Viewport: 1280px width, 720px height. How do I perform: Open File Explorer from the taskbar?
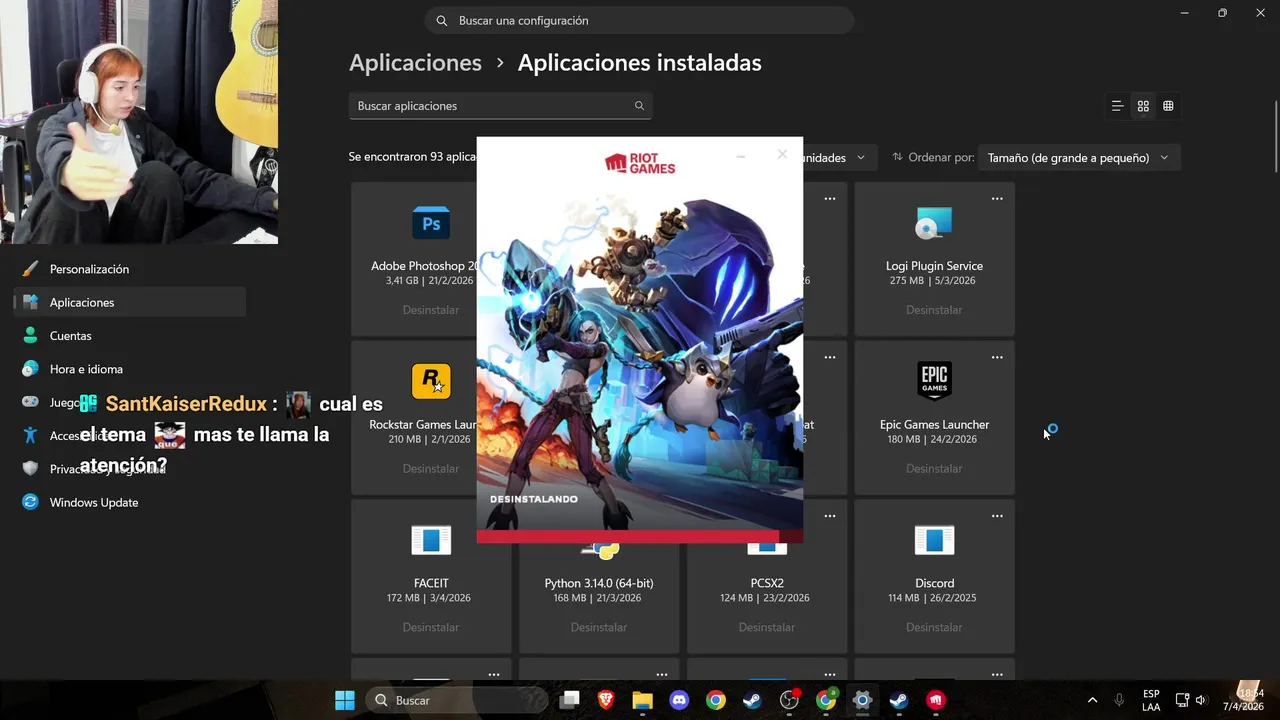pyautogui.click(x=642, y=700)
